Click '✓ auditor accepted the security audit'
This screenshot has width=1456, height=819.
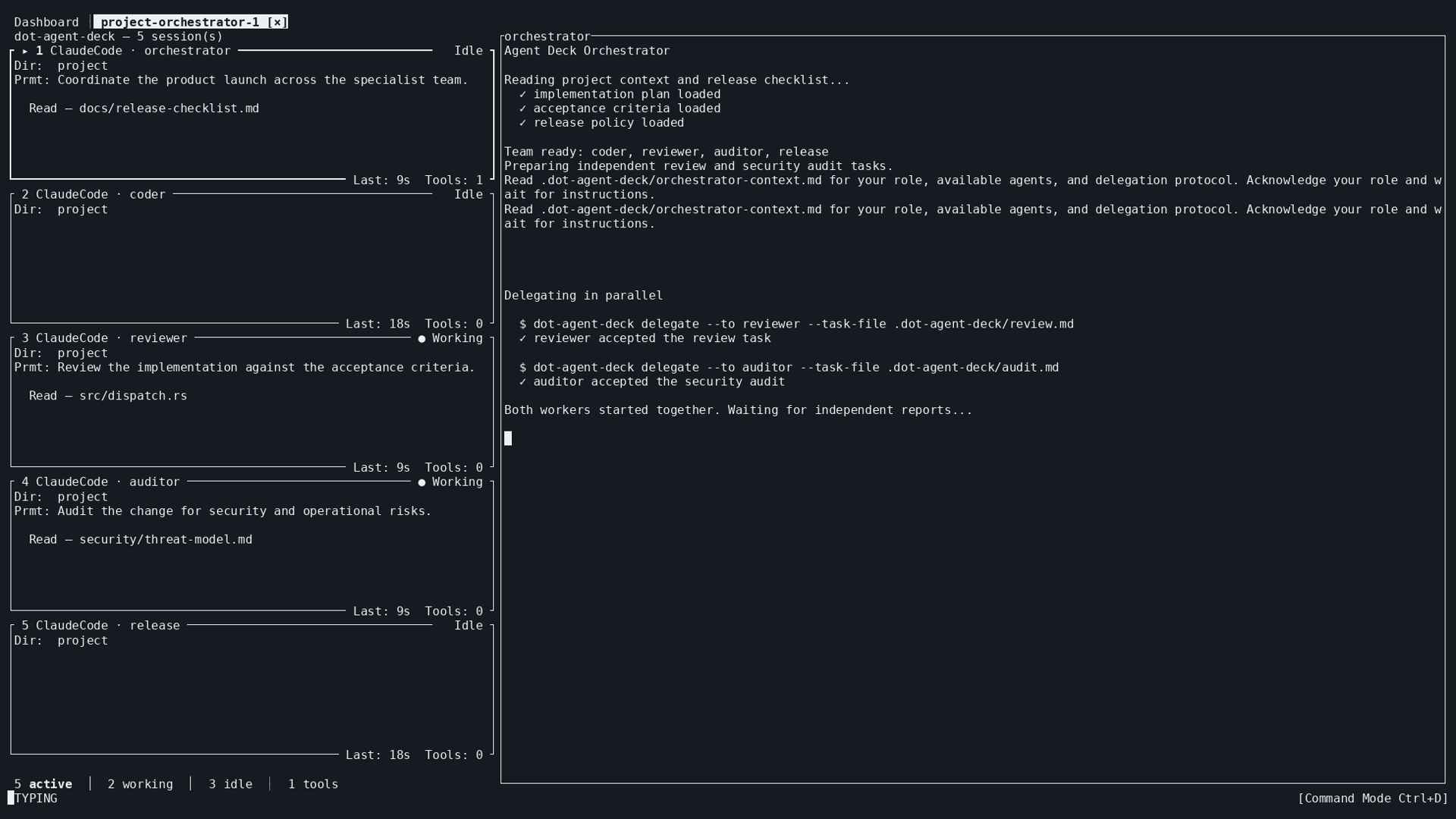652,381
